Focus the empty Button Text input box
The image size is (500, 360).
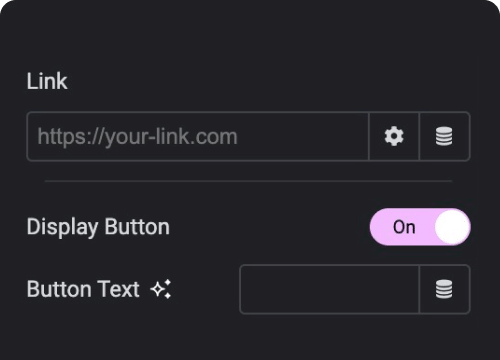coord(329,289)
